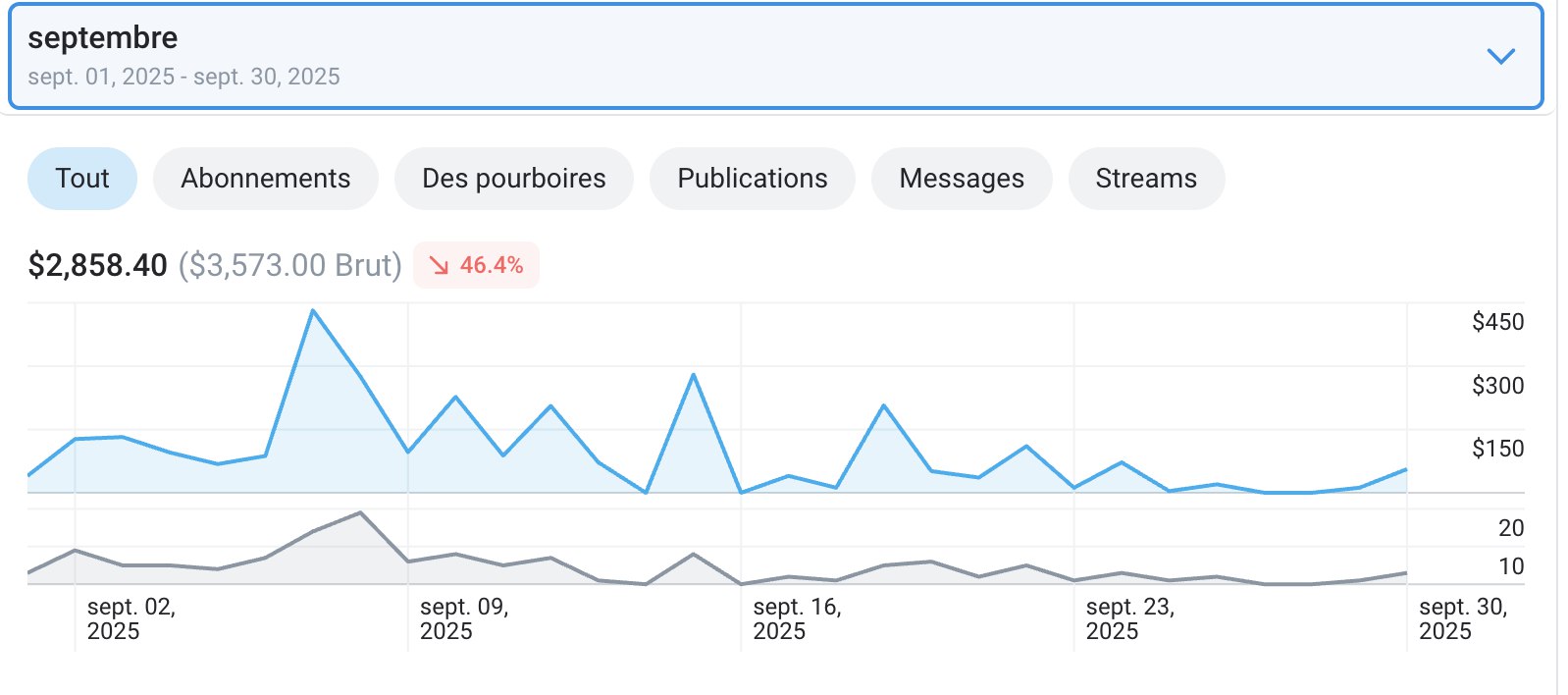The height and width of the screenshot is (695, 1568).
Task: Select the Tout filter tab
Action: click(82, 179)
